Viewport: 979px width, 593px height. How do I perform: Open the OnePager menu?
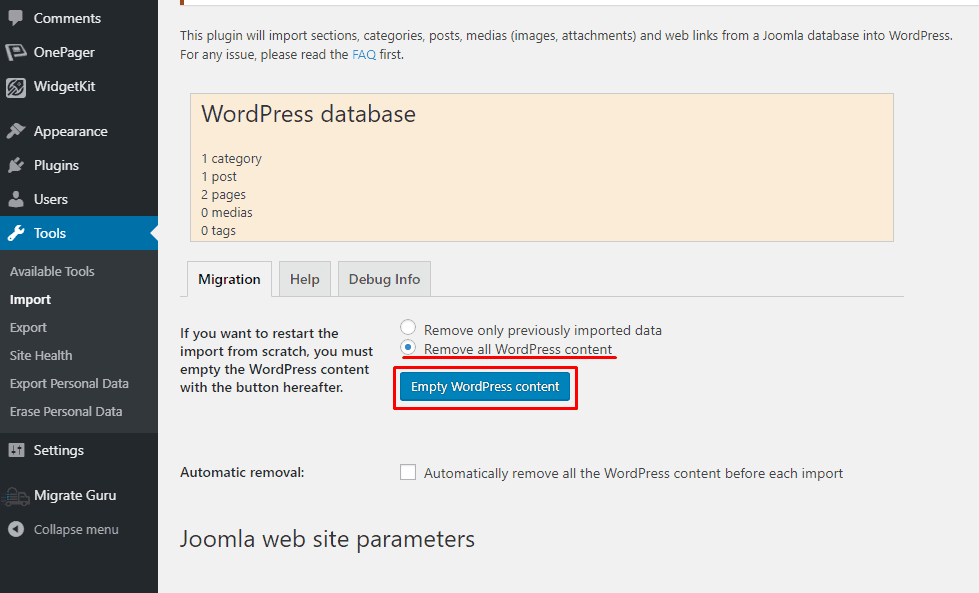64,52
